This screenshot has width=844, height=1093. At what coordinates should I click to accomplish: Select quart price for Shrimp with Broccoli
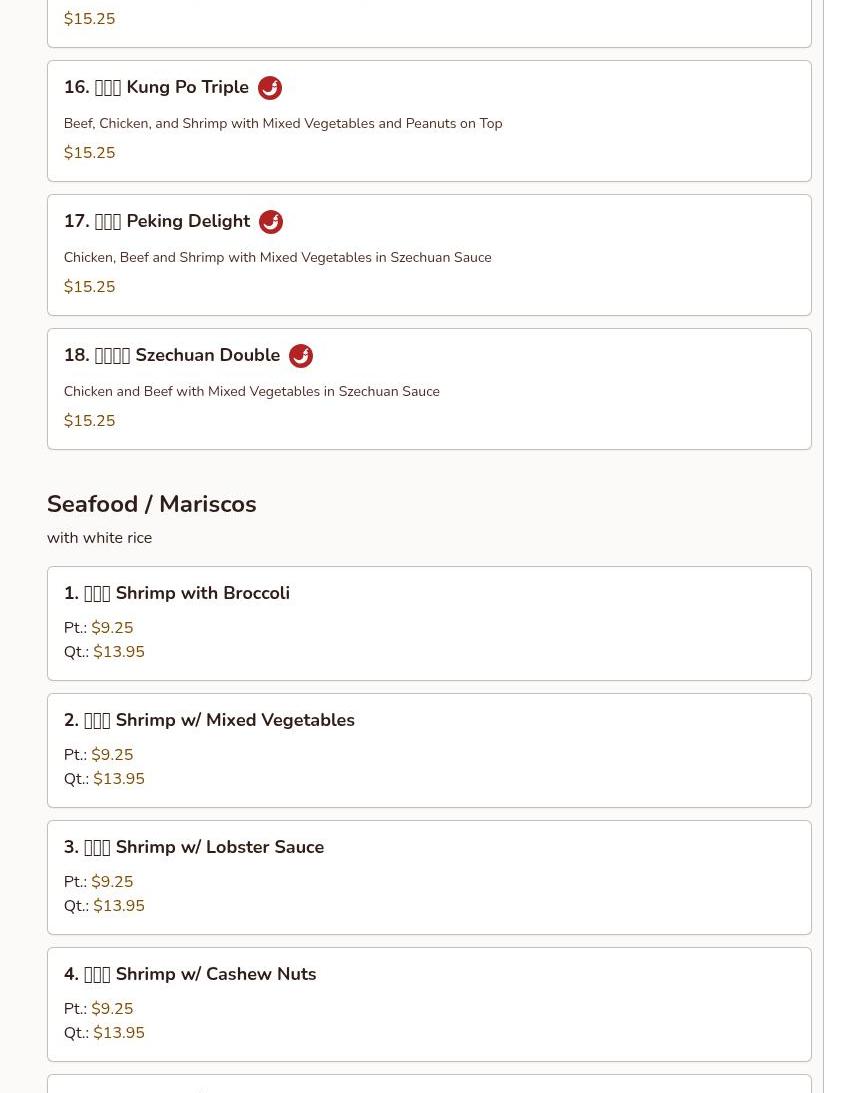(x=119, y=652)
